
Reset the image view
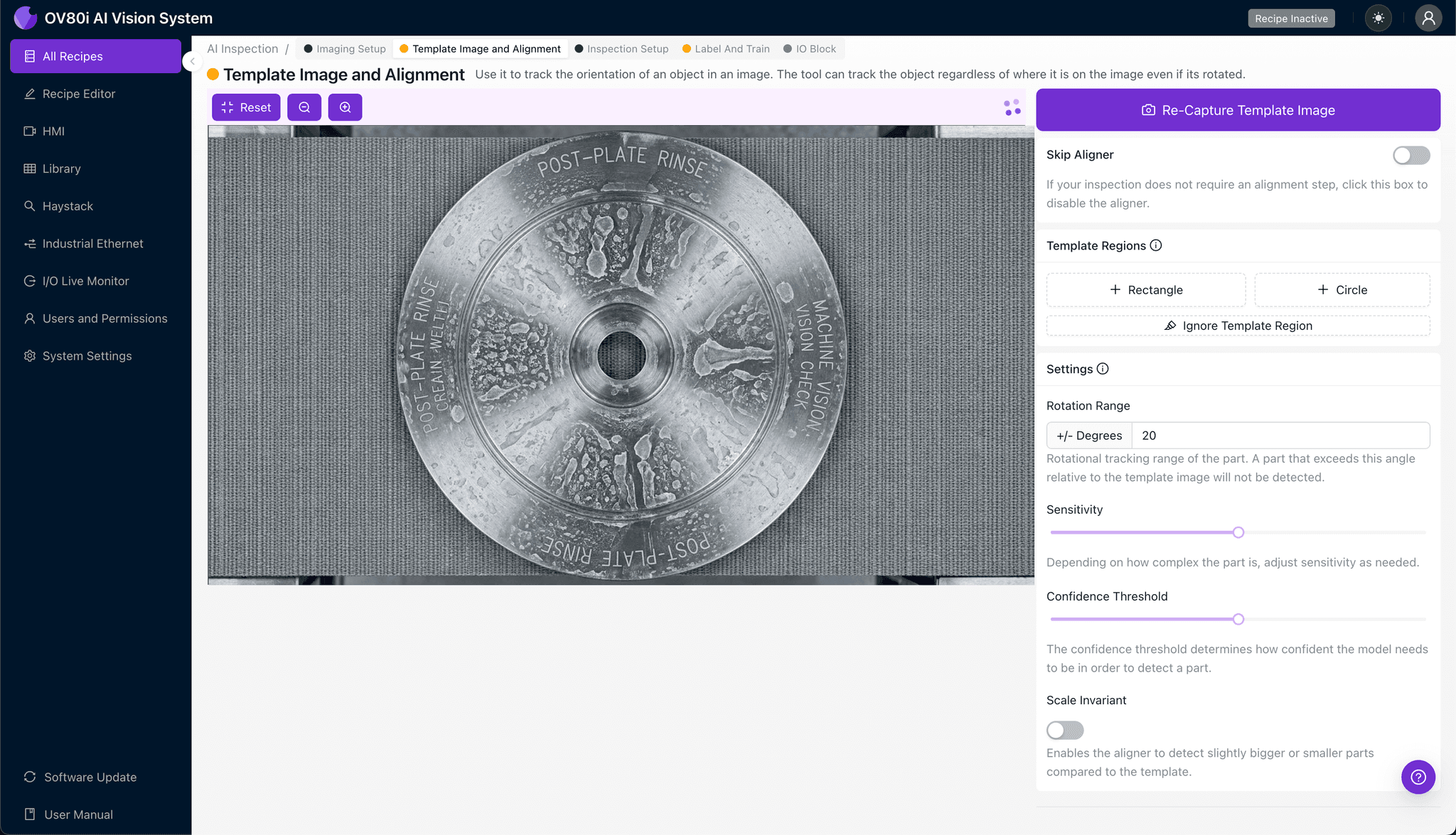pos(246,107)
